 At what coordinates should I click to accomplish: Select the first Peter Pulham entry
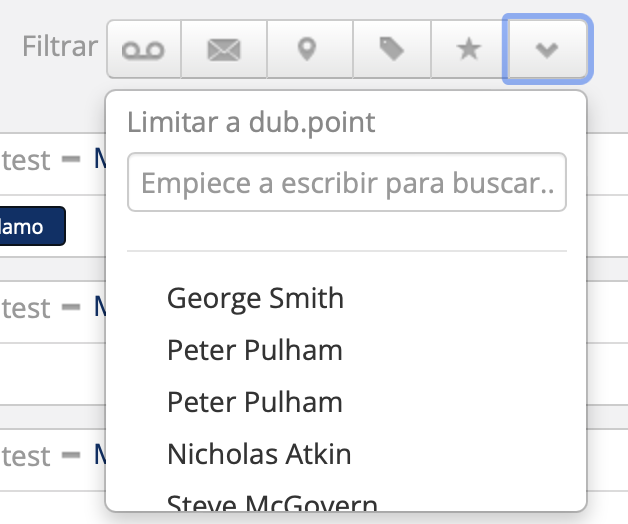click(255, 350)
